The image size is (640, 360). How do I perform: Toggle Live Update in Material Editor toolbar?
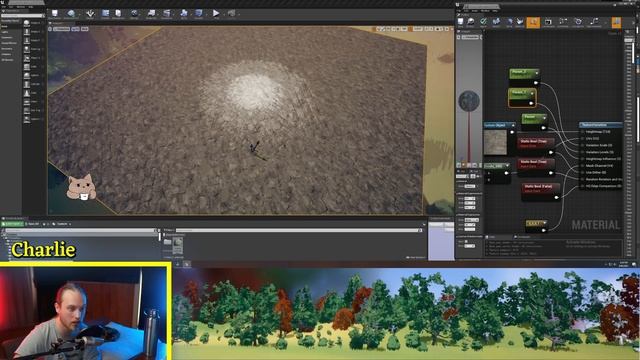click(578, 22)
